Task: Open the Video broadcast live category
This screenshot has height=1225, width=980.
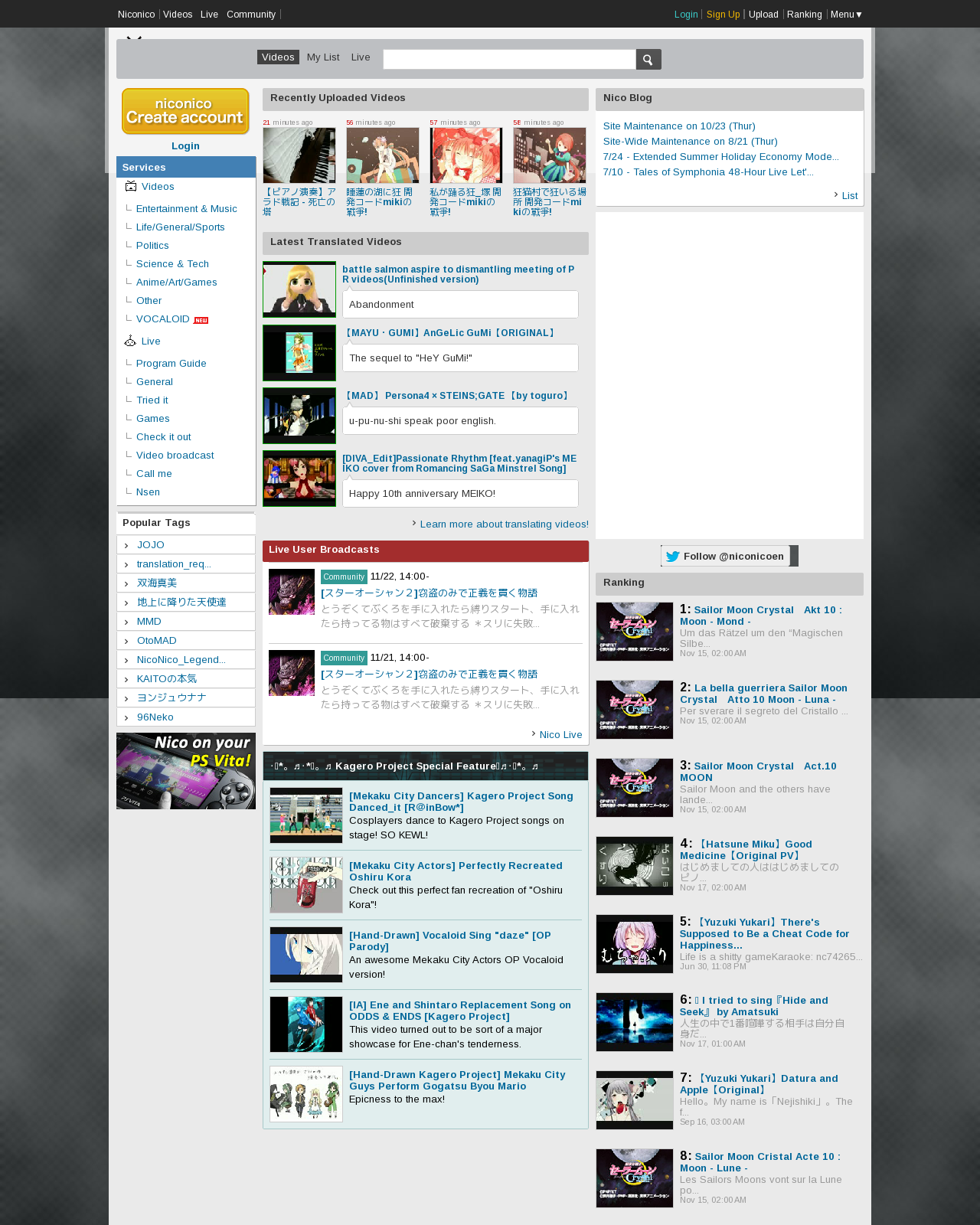Action: coord(175,456)
